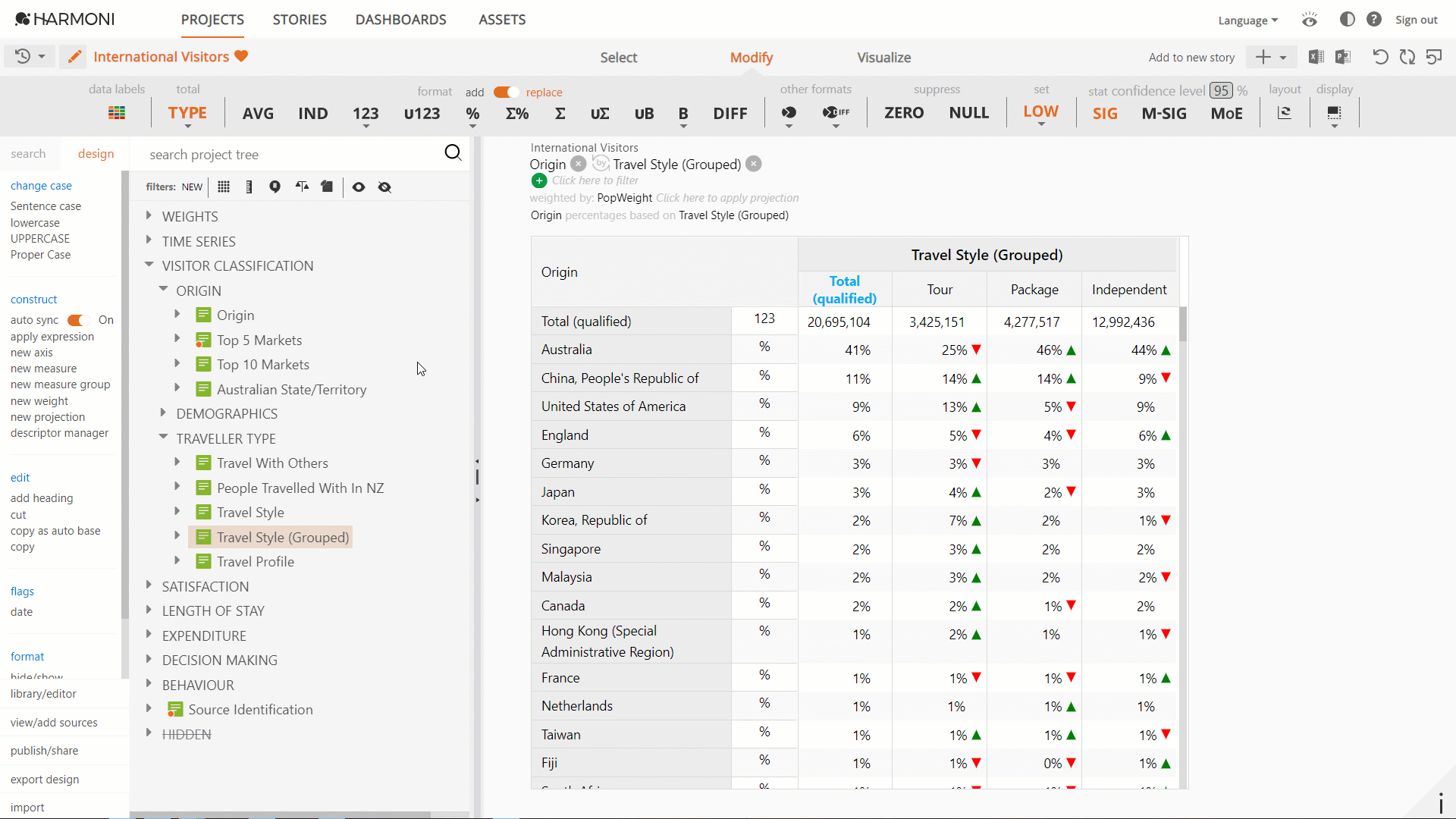Click the project tree search magnifier icon
1456x819 pixels.
coord(453,153)
